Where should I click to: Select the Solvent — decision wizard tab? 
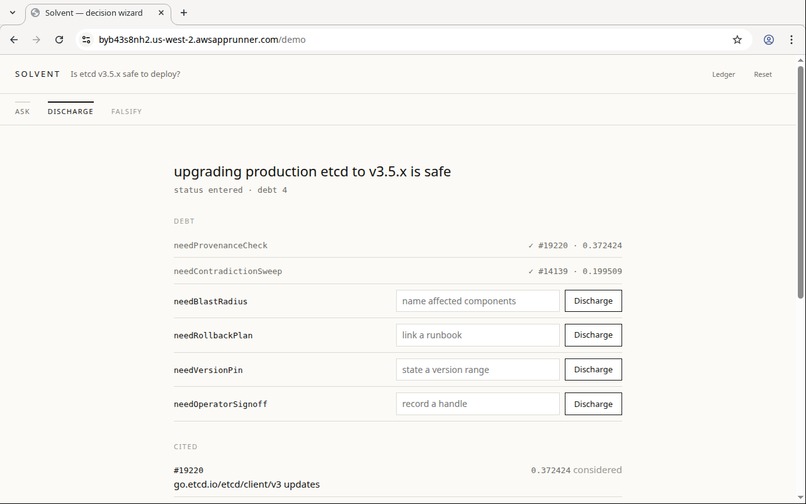(x=98, y=13)
